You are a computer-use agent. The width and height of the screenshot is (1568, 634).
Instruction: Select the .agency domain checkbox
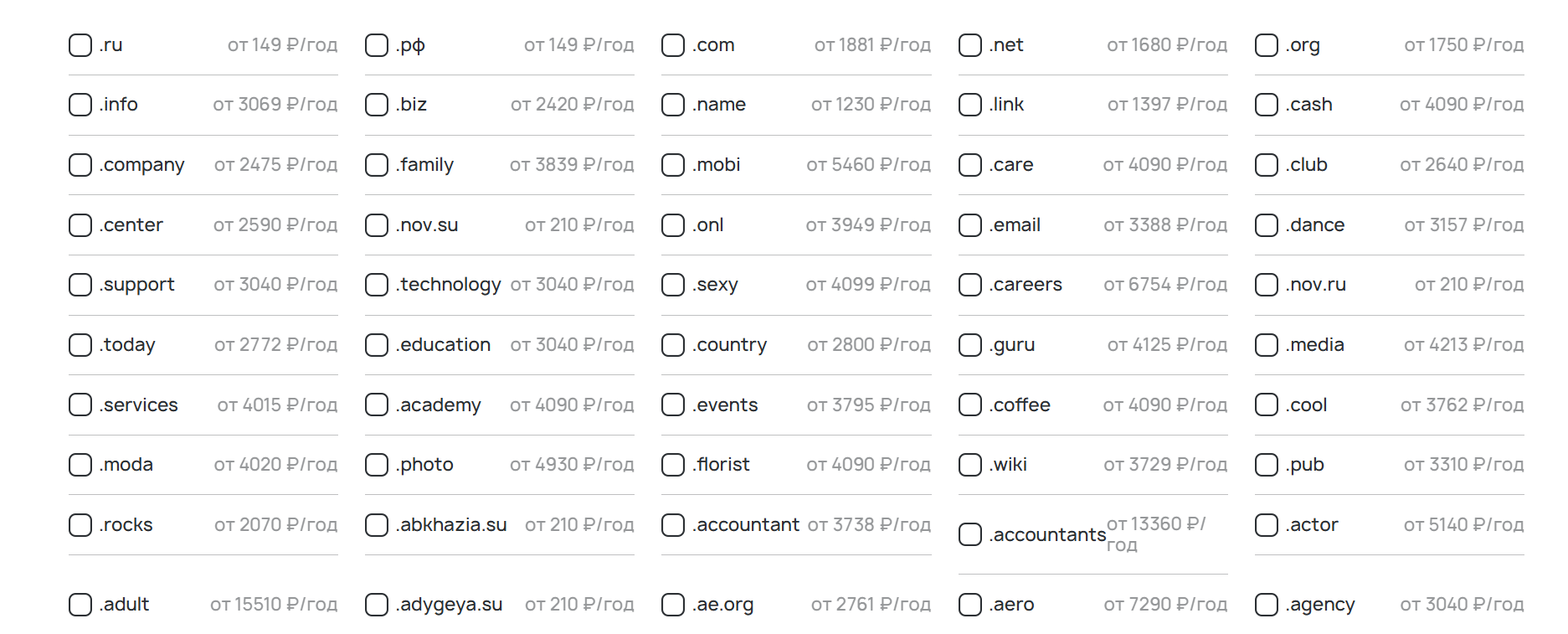1267,605
